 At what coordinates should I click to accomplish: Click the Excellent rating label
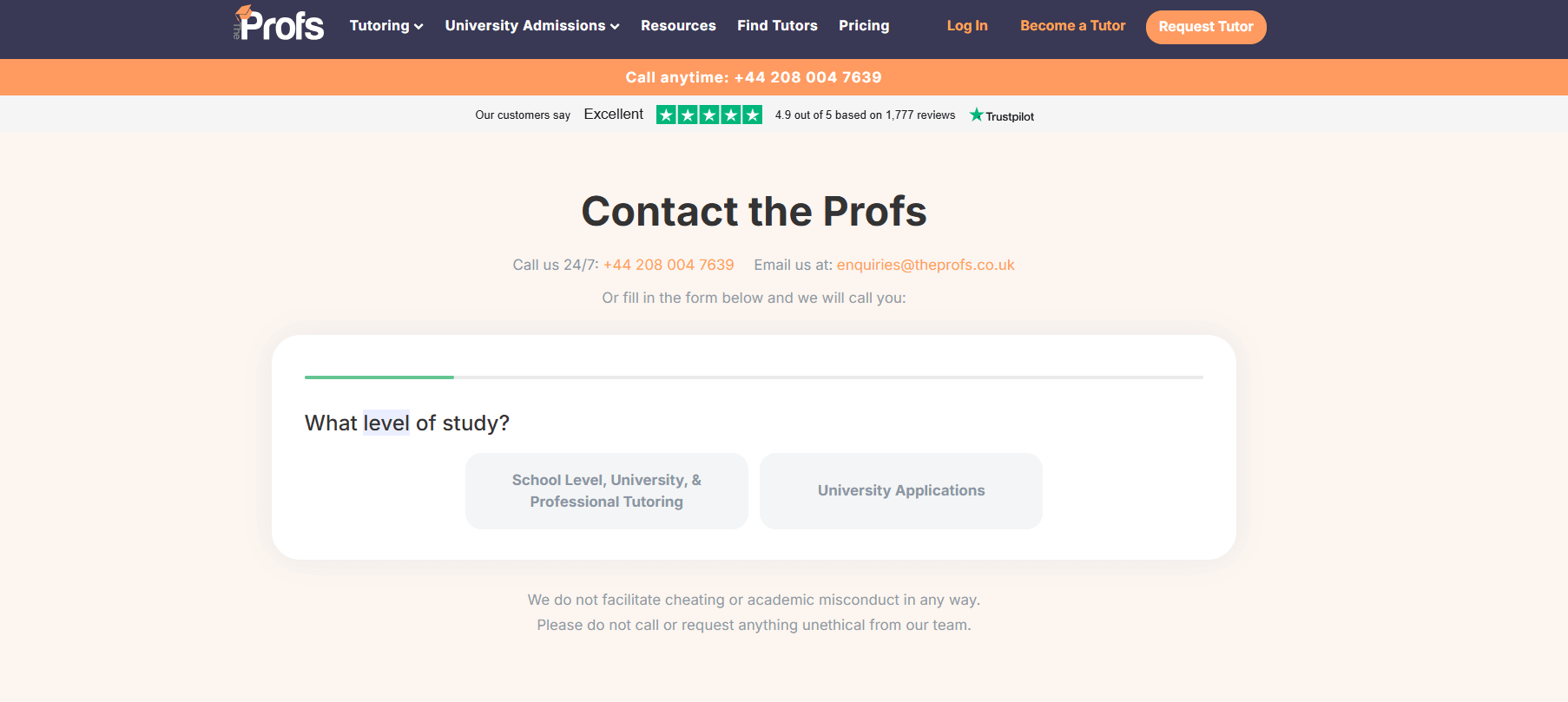coord(613,115)
